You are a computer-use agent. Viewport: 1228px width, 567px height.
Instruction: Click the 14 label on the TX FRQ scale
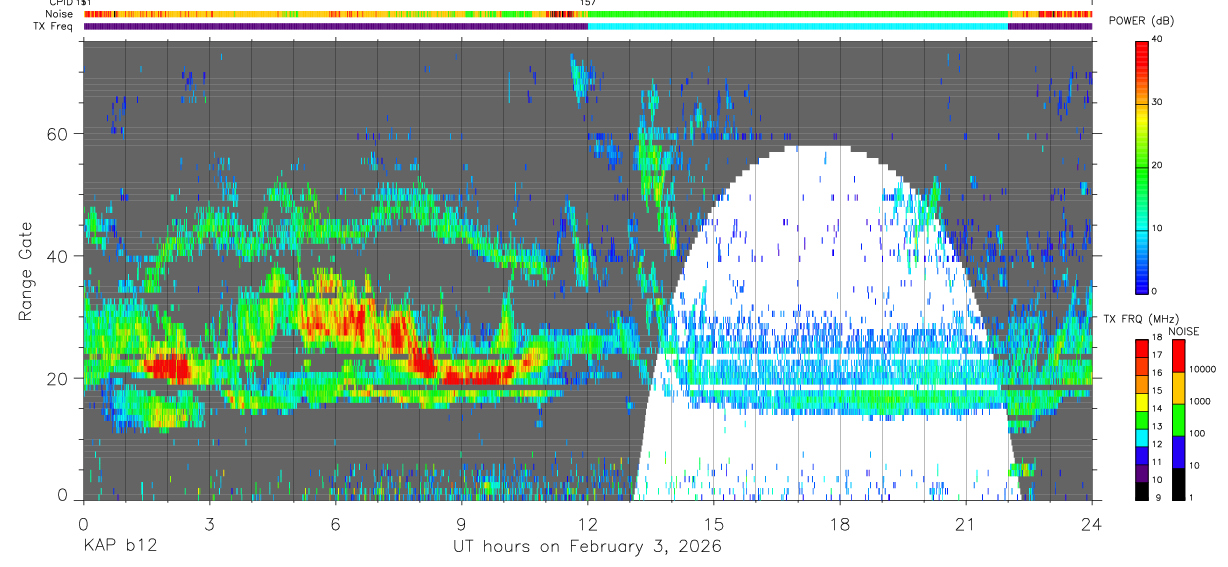tap(1156, 410)
